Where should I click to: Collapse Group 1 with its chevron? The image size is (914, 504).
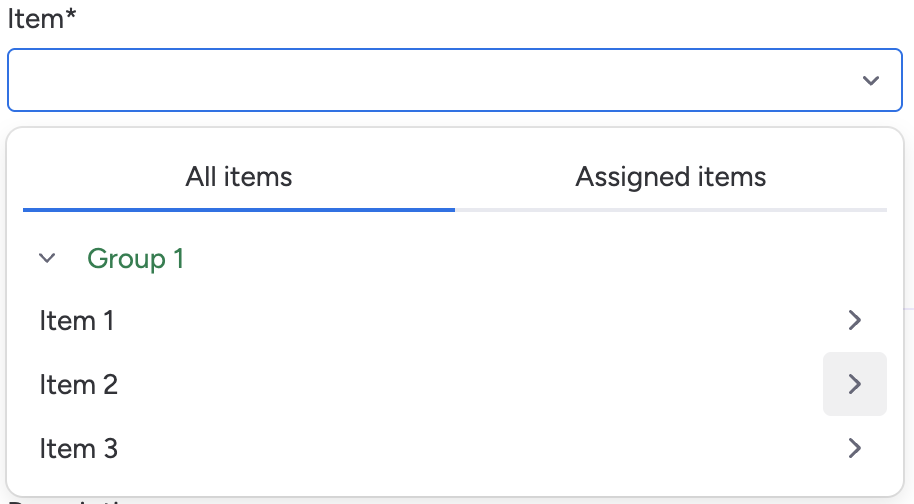tap(46, 259)
